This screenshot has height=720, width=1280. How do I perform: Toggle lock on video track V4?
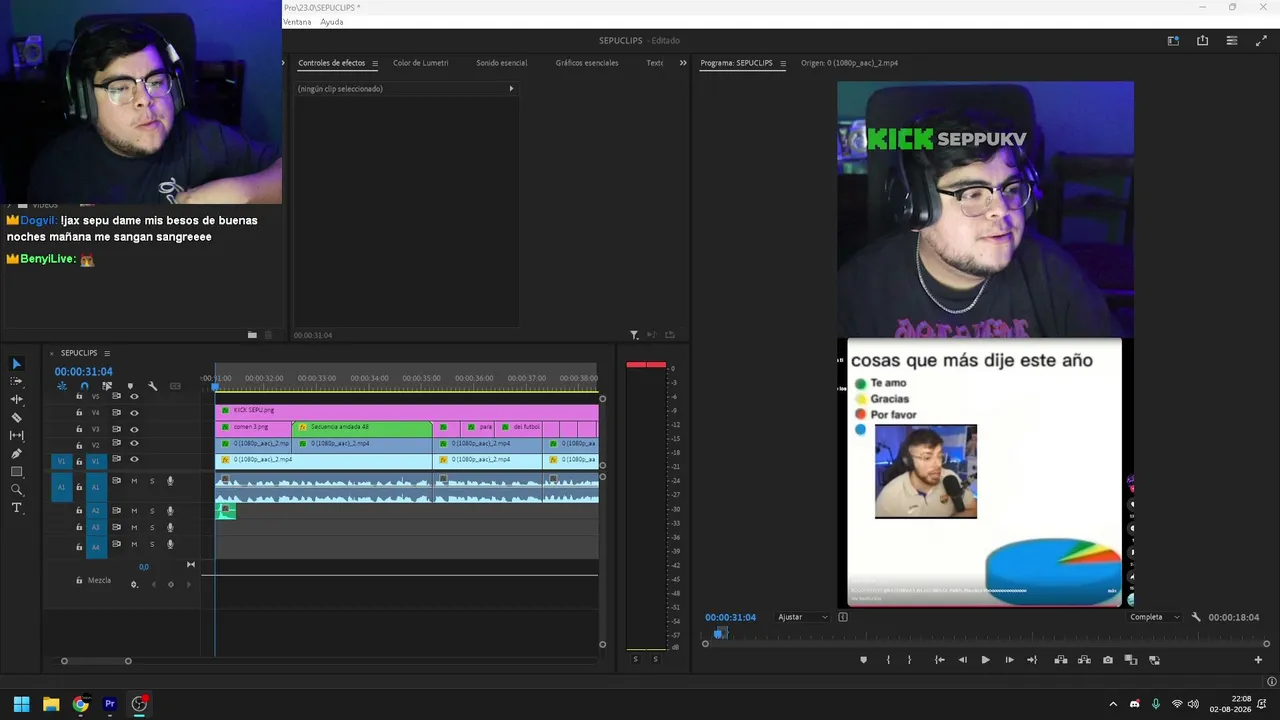(x=79, y=413)
